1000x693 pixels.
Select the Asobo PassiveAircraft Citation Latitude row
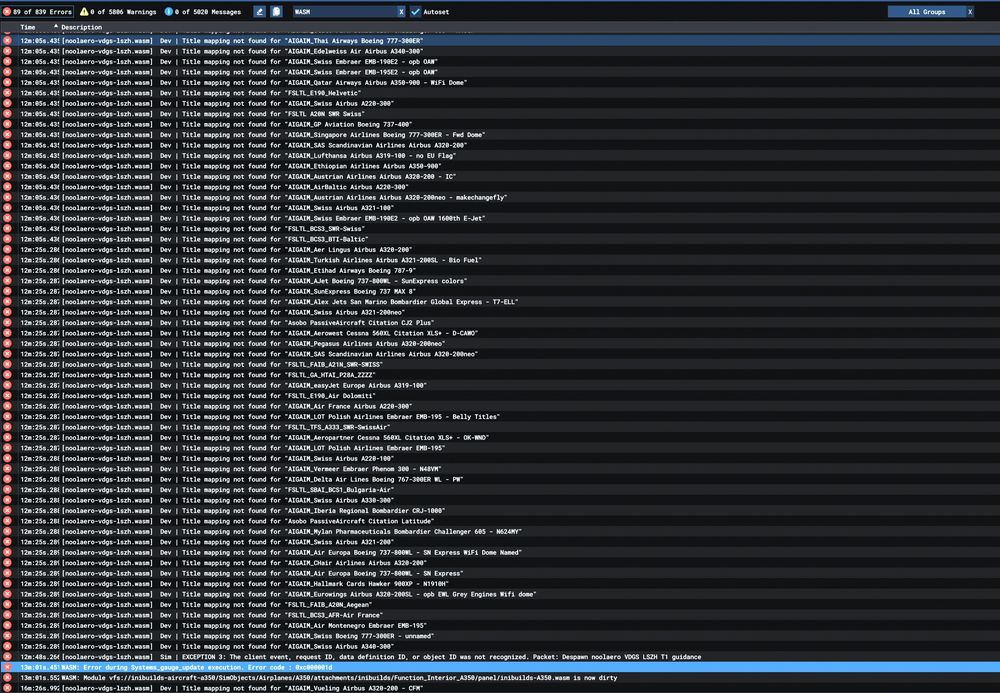[400, 521]
